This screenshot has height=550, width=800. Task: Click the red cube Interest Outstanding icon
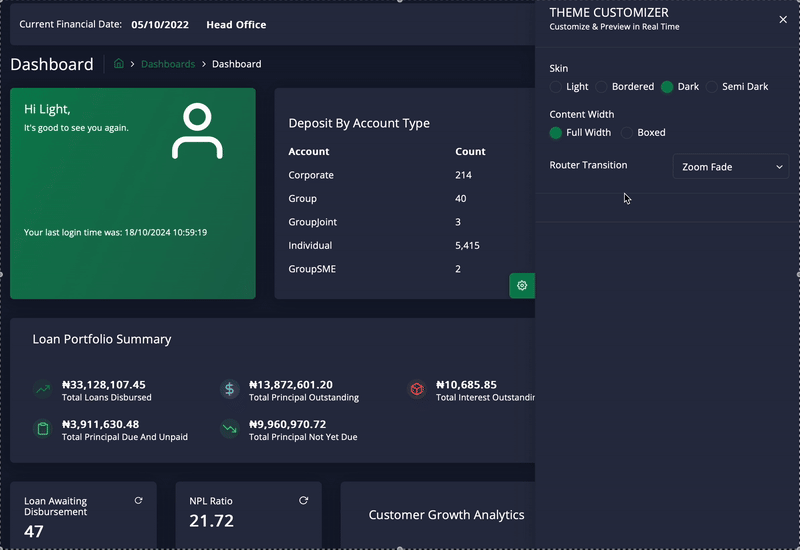[417, 390]
